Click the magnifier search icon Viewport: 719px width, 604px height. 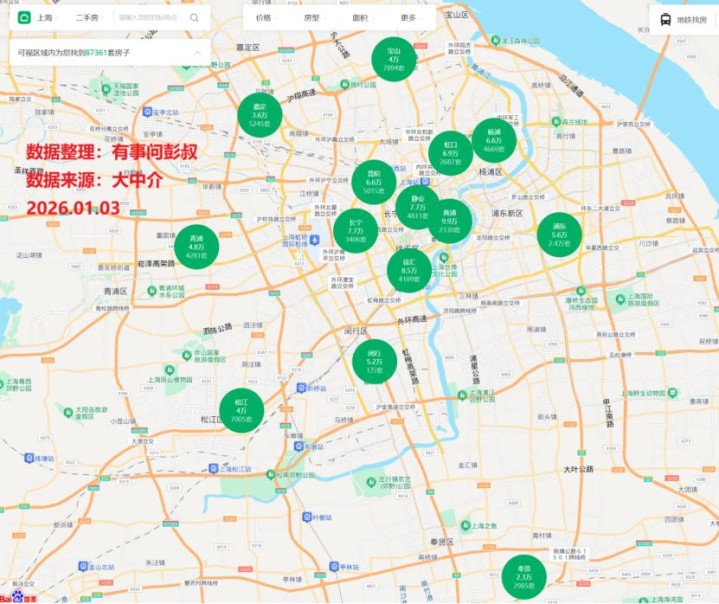(x=194, y=18)
